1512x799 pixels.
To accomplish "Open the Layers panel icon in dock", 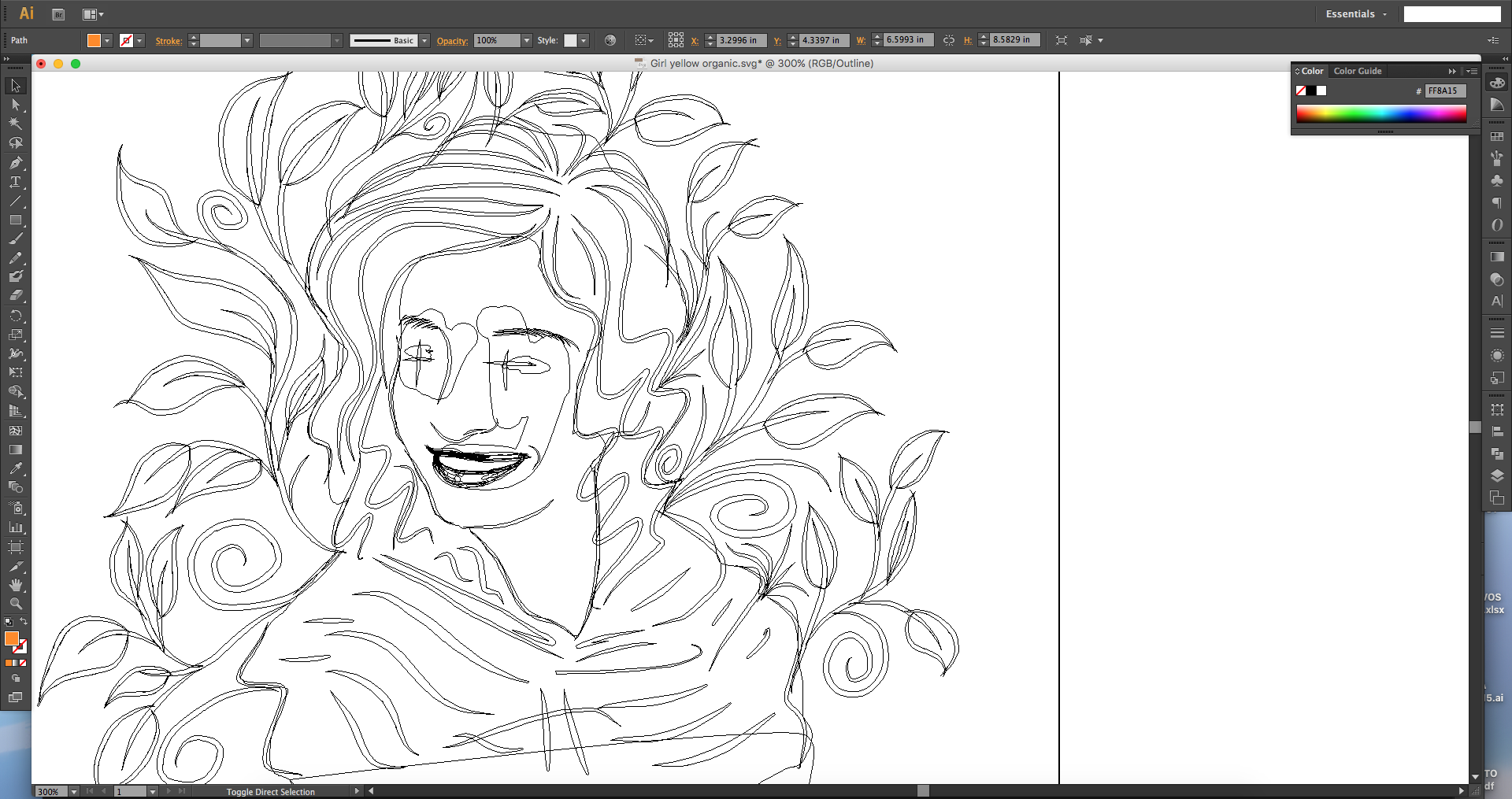I will coord(1497,475).
